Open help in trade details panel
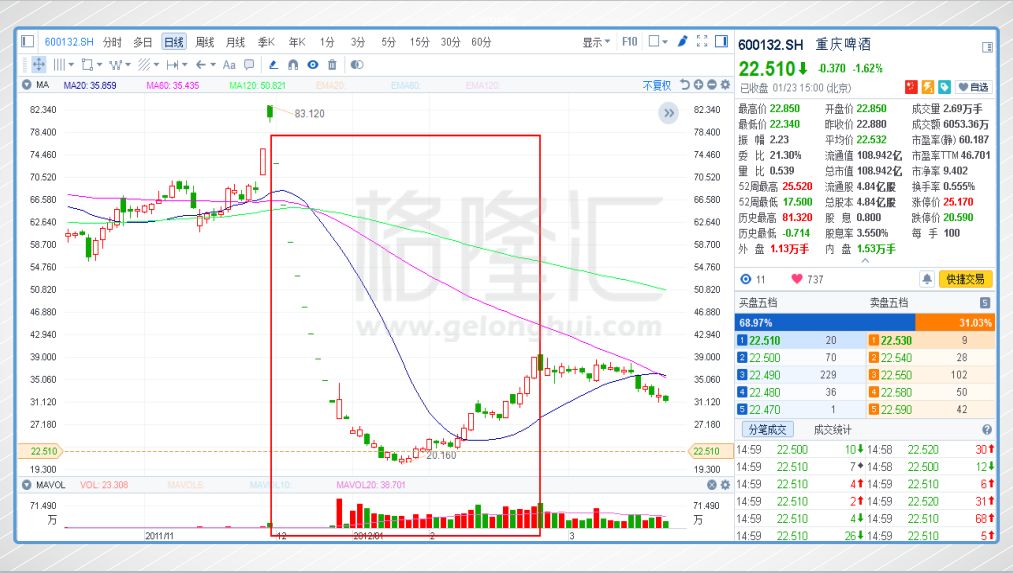1013x573 pixels. pos(987,430)
